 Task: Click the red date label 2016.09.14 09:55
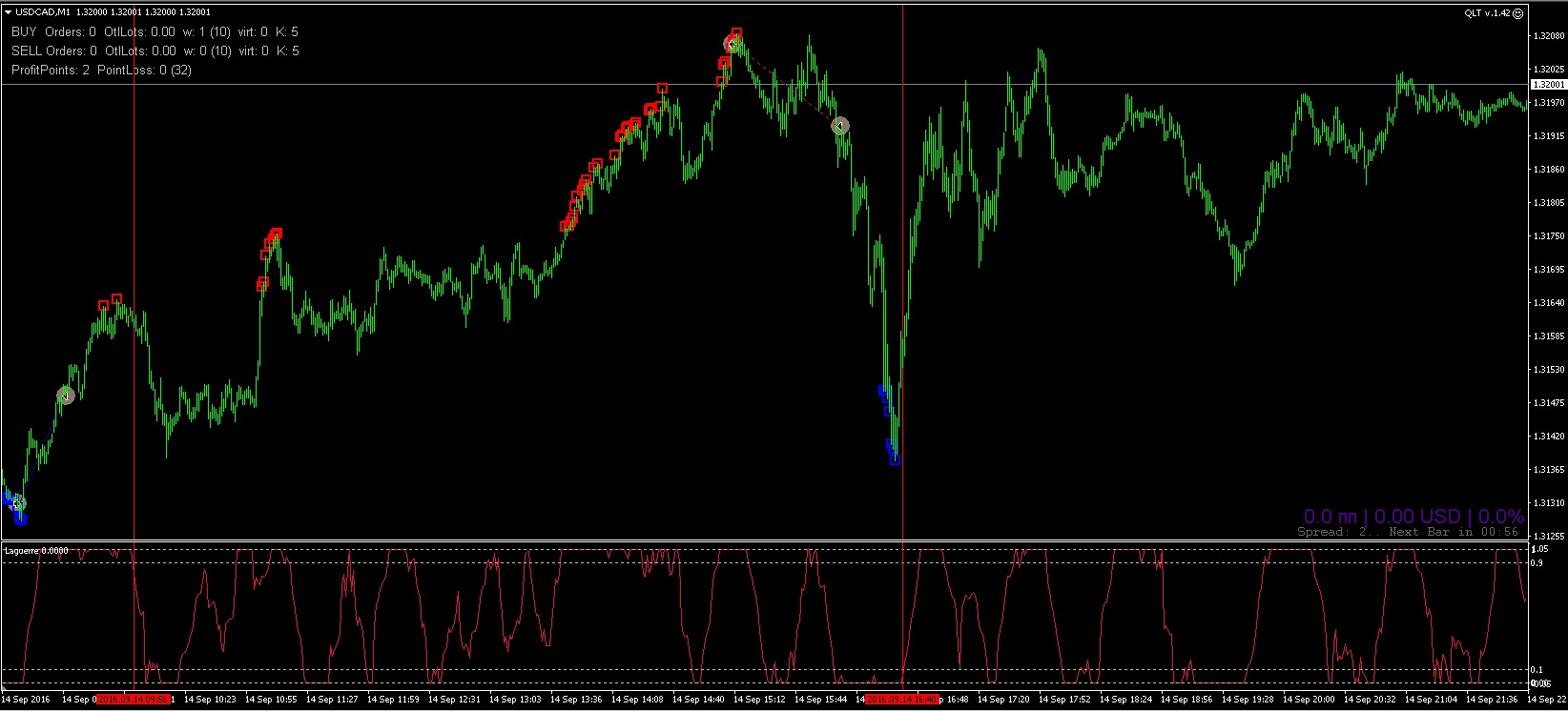pyautogui.click(x=134, y=700)
